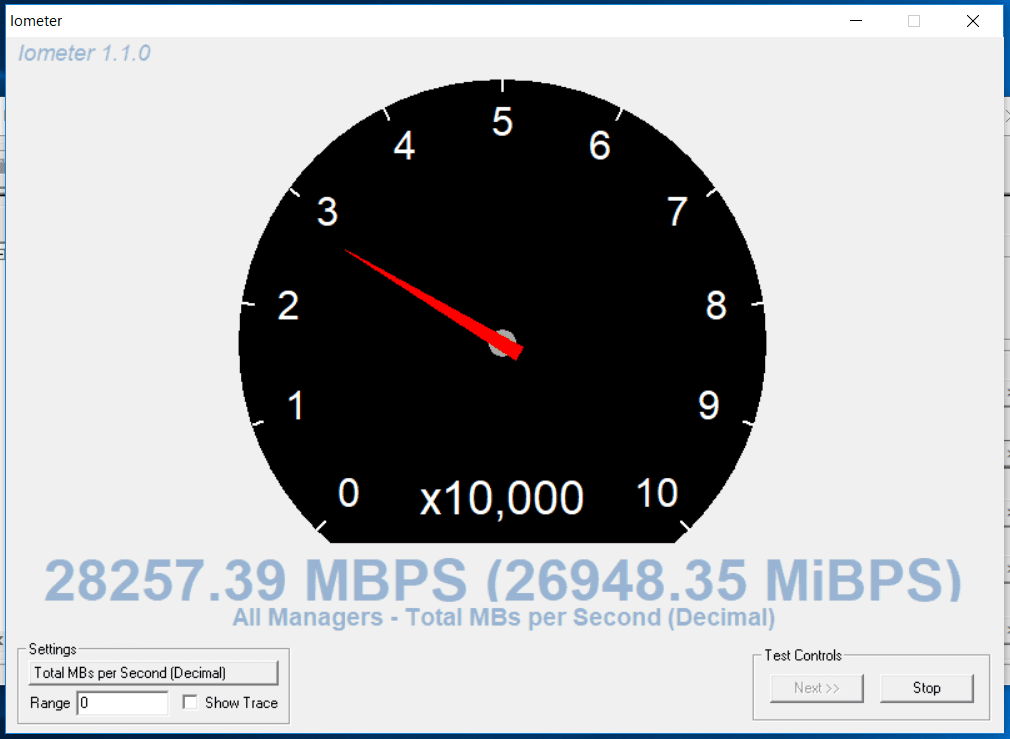The width and height of the screenshot is (1010, 739).
Task: Click the red gauge needle
Action: (434, 303)
